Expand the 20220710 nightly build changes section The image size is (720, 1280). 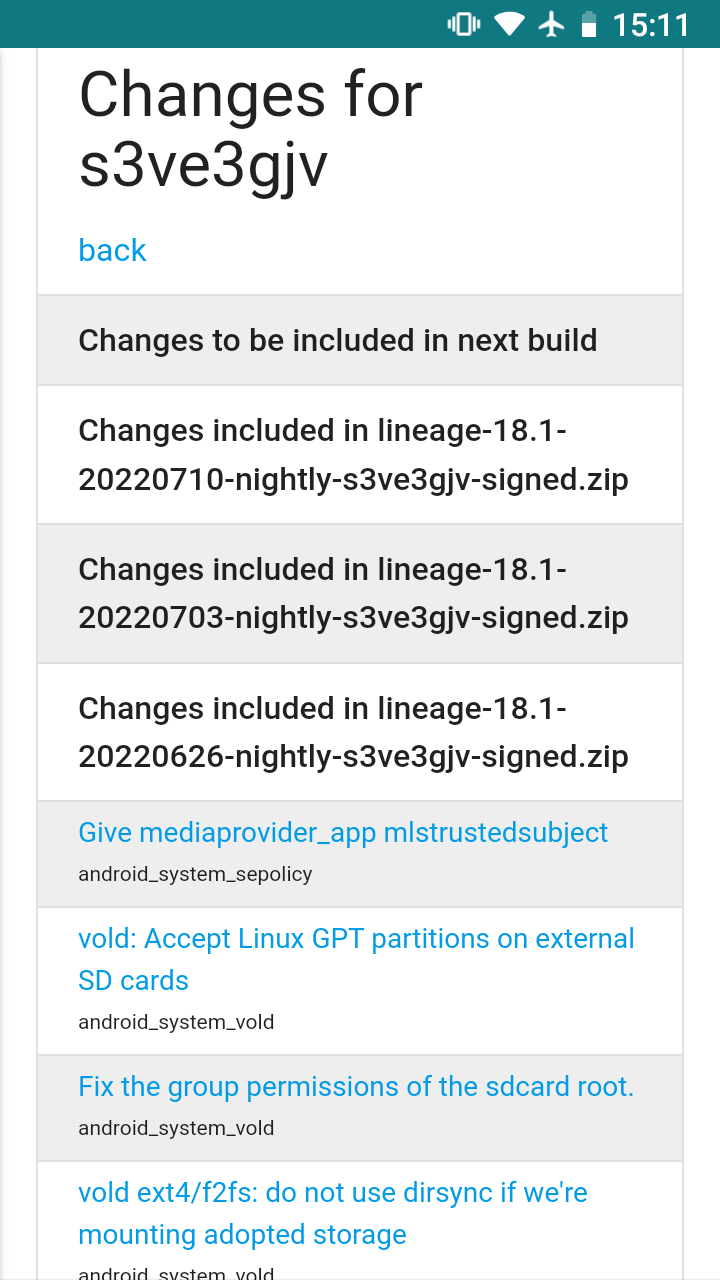click(x=353, y=455)
